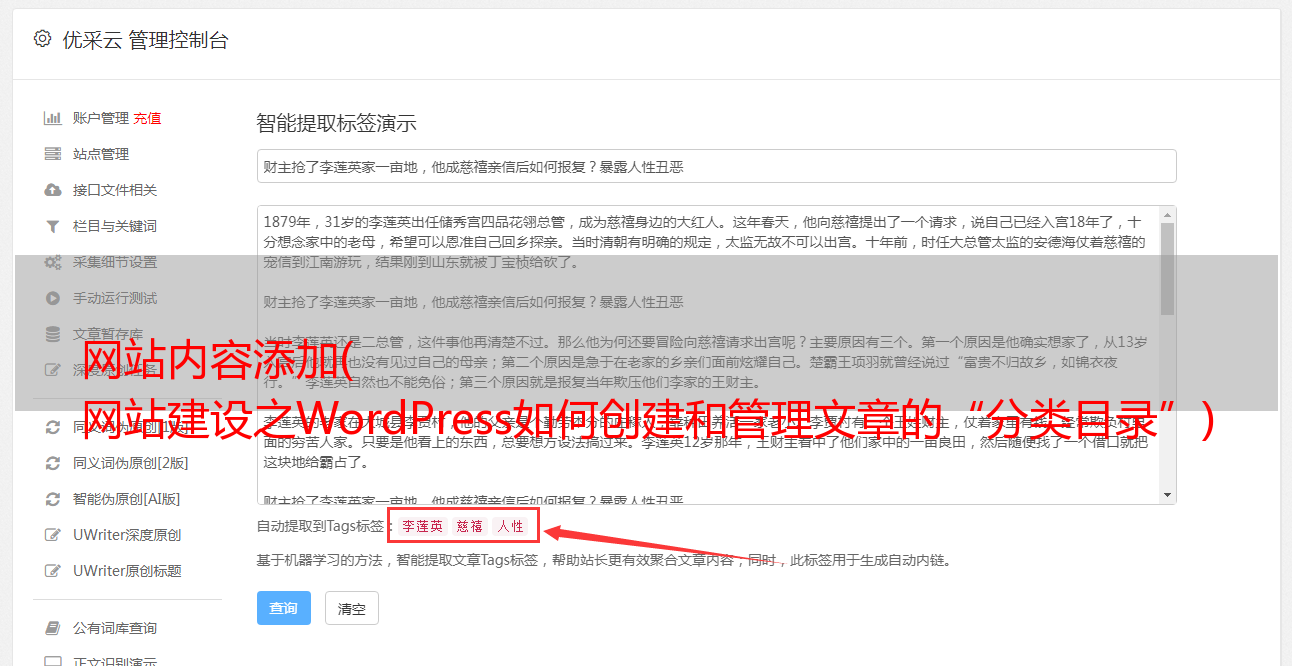Click the filter icon for 栏目与关键词
This screenshot has height=666, width=1292.
[53, 226]
